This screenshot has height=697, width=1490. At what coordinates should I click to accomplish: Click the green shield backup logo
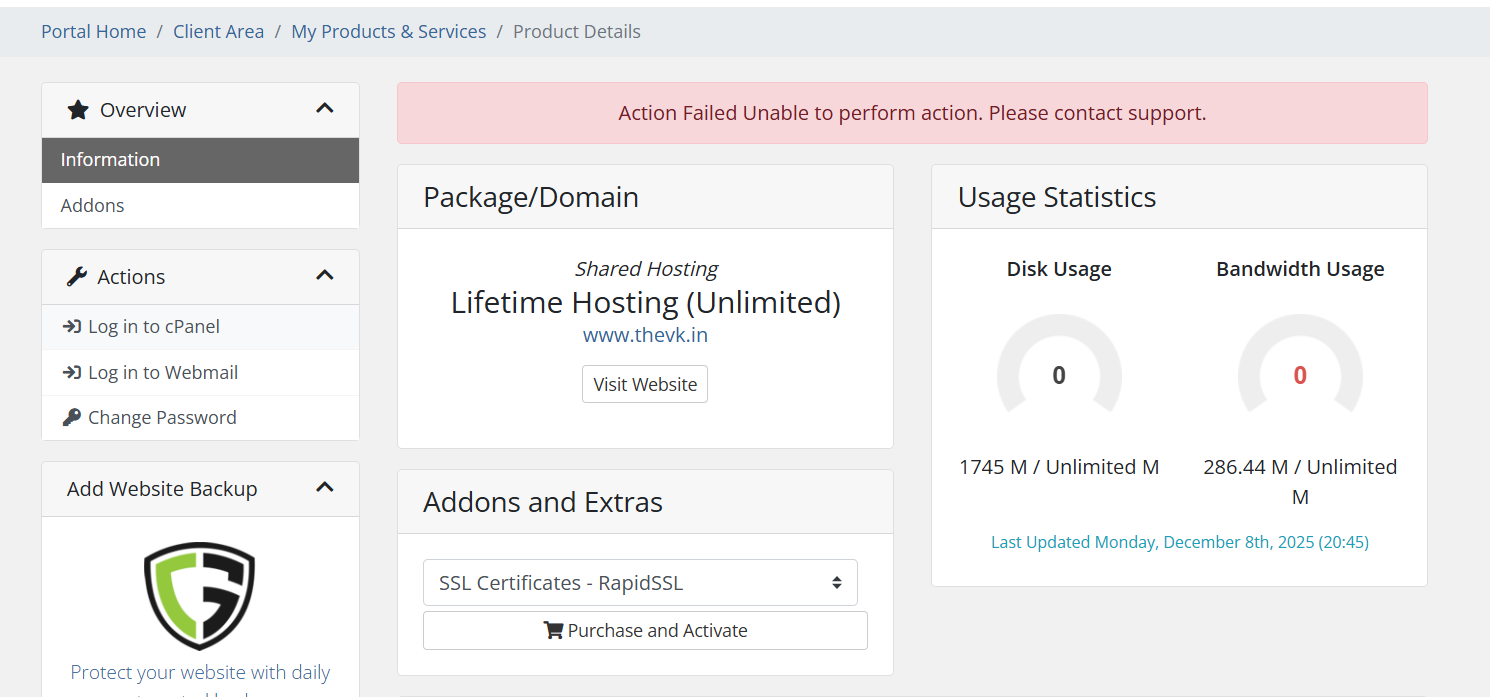[200, 596]
